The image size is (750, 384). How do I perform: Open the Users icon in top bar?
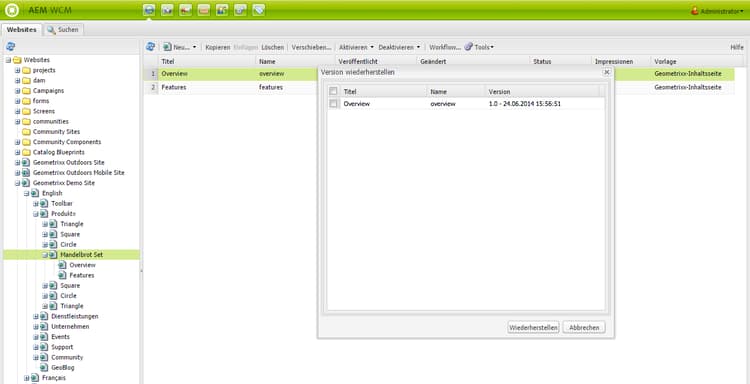222,10
